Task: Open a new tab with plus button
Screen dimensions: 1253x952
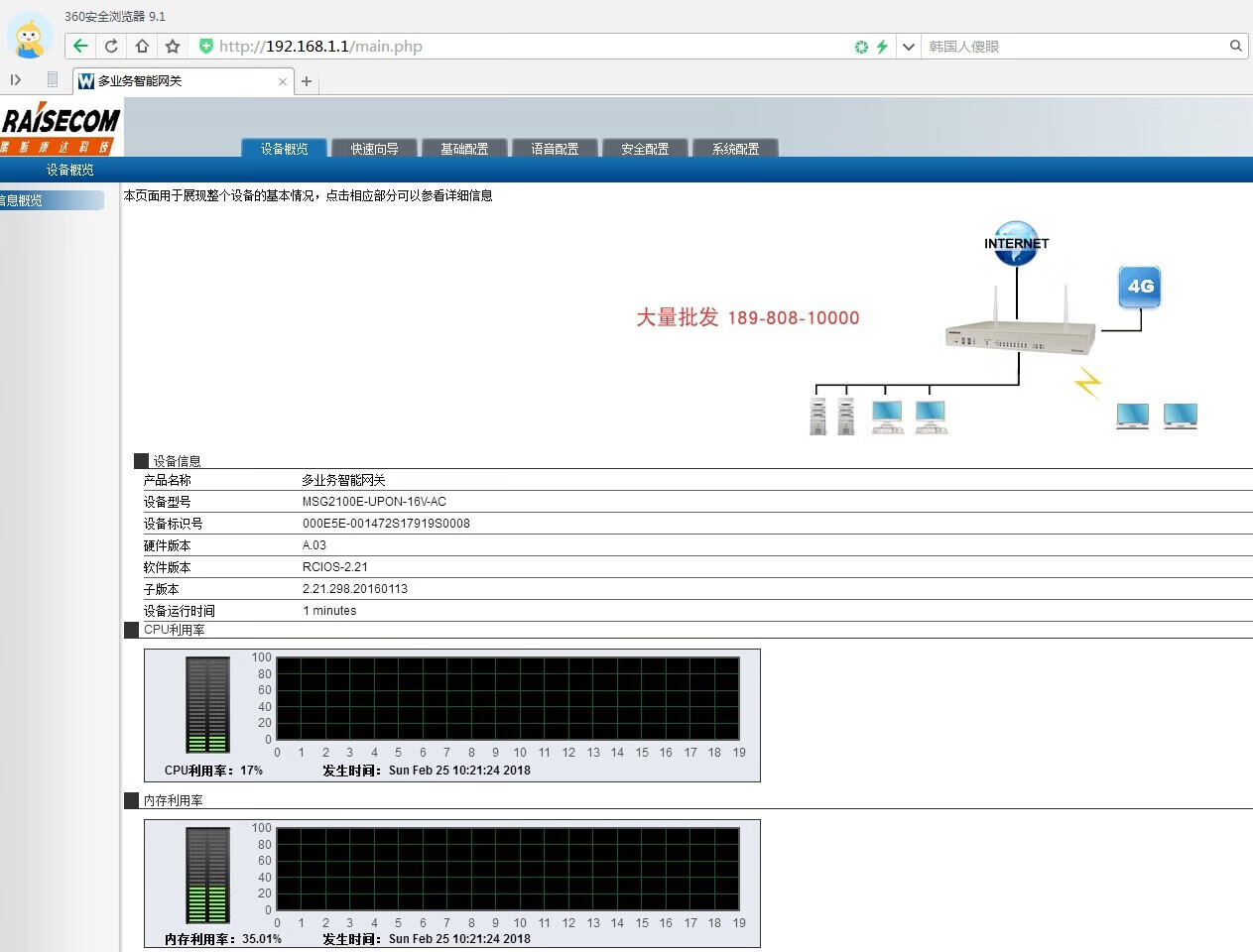Action: pyautogui.click(x=307, y=81)
